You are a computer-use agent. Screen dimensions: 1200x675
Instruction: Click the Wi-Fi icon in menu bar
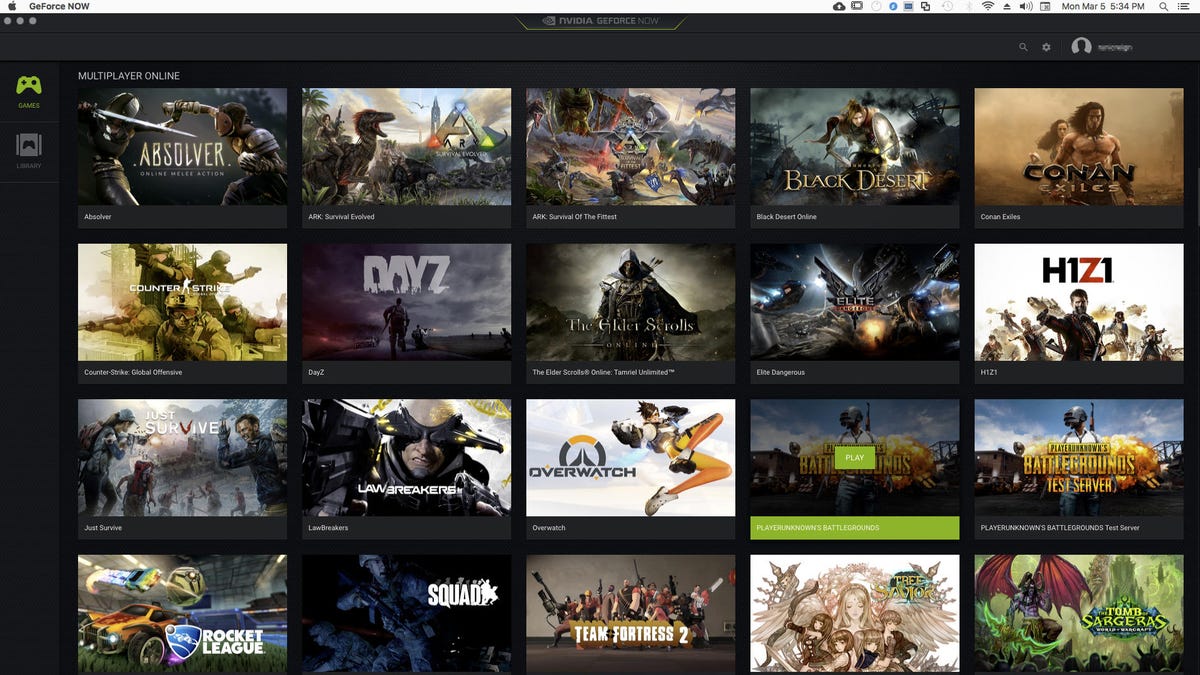[988, 6]
